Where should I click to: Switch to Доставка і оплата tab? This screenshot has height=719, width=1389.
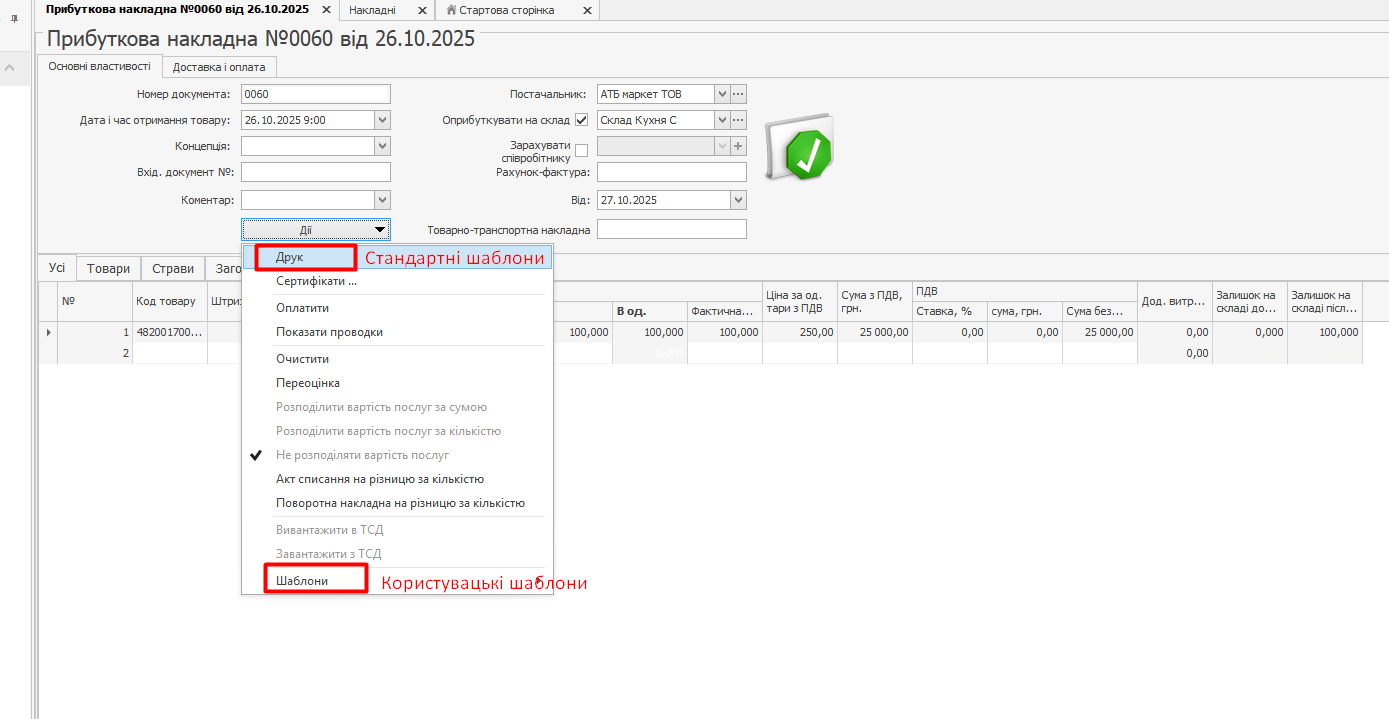pos(219,67)
